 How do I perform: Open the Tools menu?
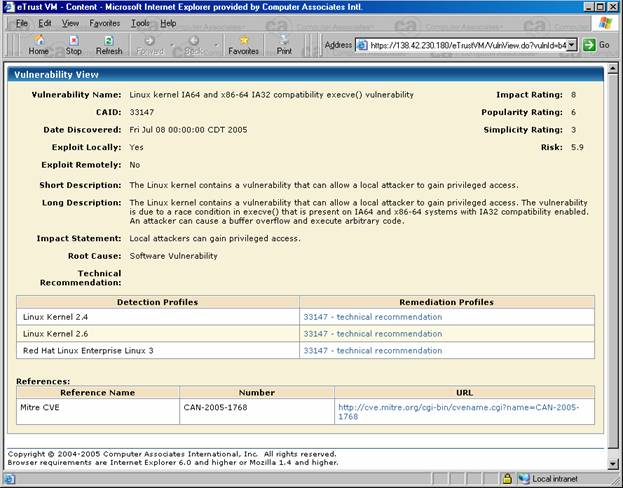pos(141,22)
